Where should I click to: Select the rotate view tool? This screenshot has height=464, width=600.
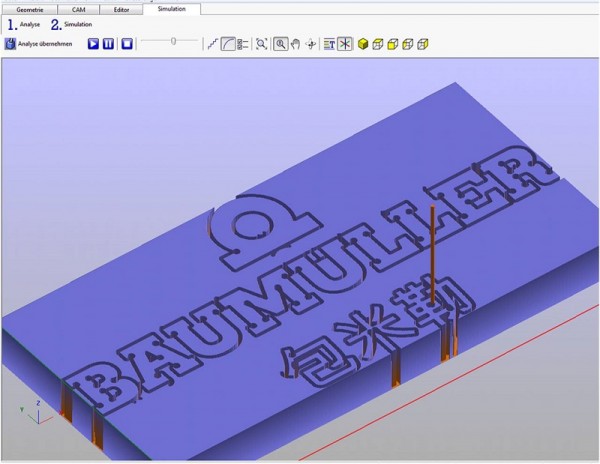(x=311, y=44)
